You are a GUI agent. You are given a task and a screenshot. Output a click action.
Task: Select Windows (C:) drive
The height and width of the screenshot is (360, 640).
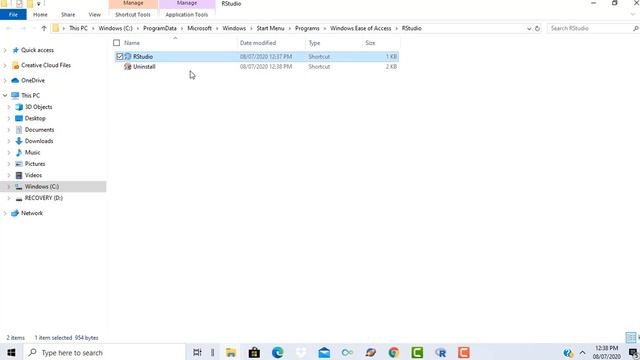pos(42,187)
